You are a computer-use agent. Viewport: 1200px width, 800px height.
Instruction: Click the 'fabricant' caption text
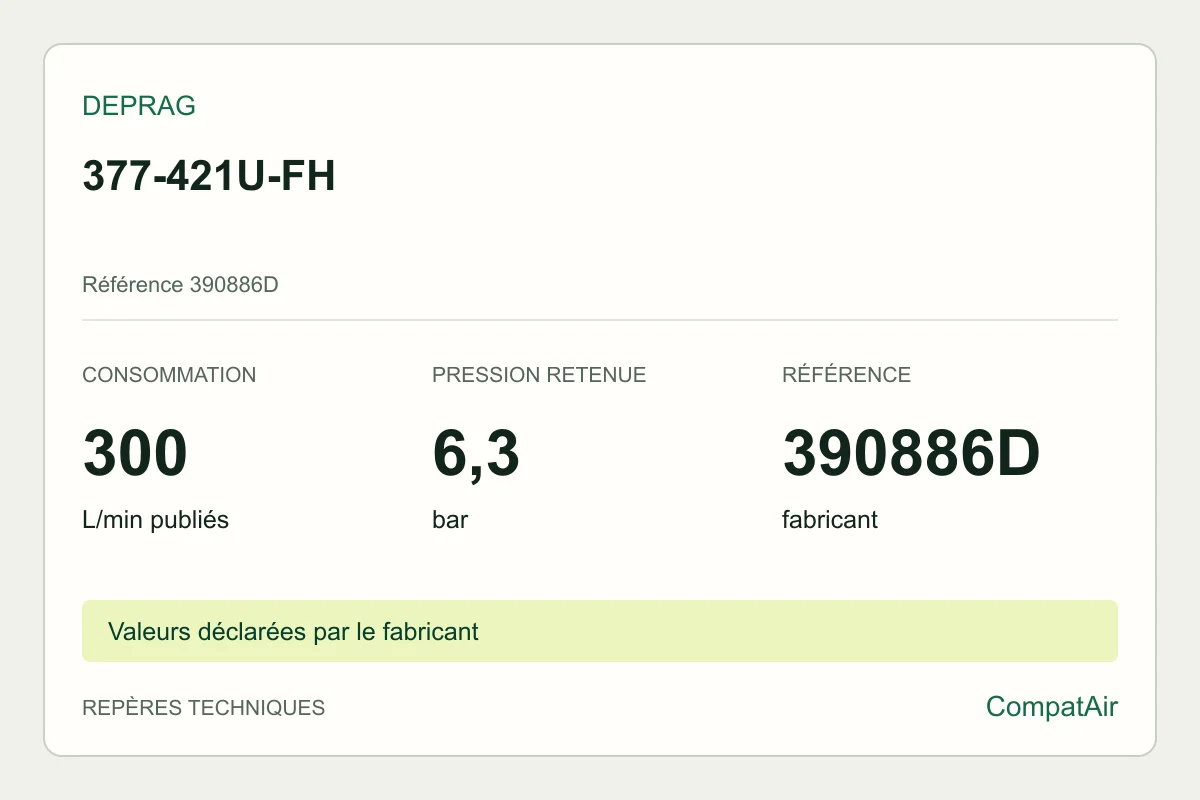tap(830, 520)
